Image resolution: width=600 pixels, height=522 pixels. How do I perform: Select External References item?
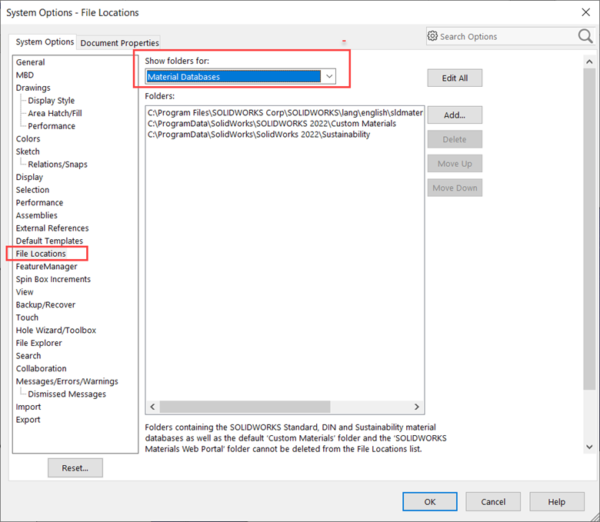52,228
